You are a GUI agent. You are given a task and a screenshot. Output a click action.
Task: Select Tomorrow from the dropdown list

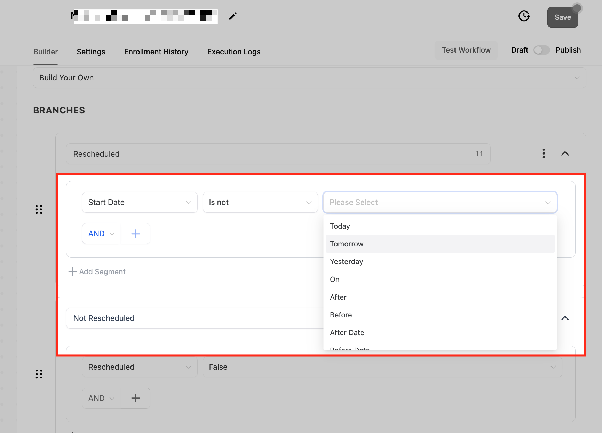tap(440, 244)
